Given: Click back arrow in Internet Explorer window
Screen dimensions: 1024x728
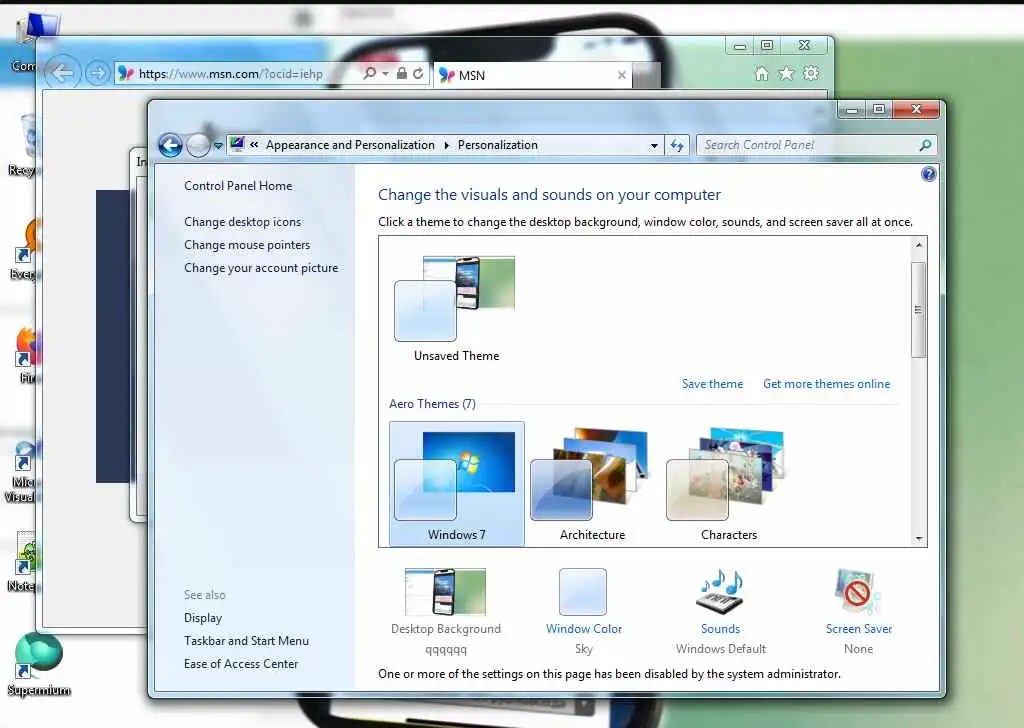Looking at the screenshot, I should tap(63, 73).
